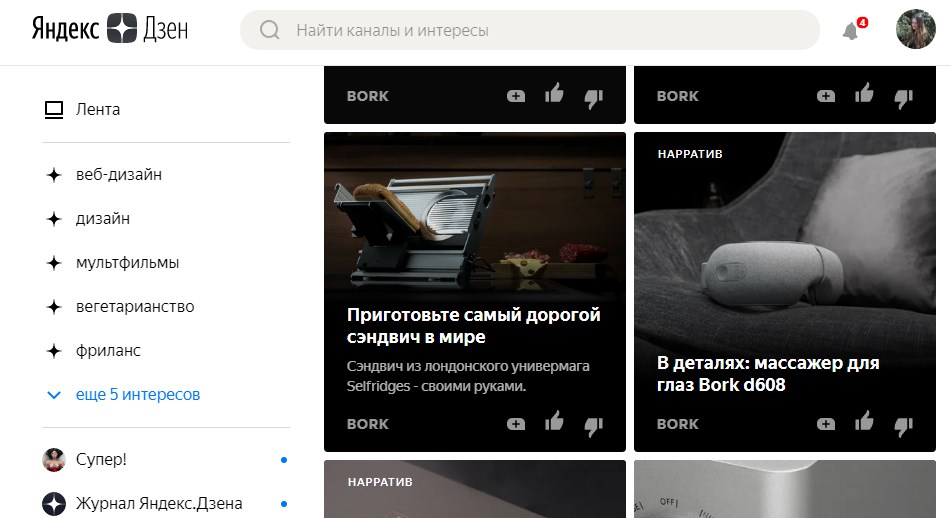Like the sandwich article card
The width and height of the screenshot is (951, 518).
(554, 421)
